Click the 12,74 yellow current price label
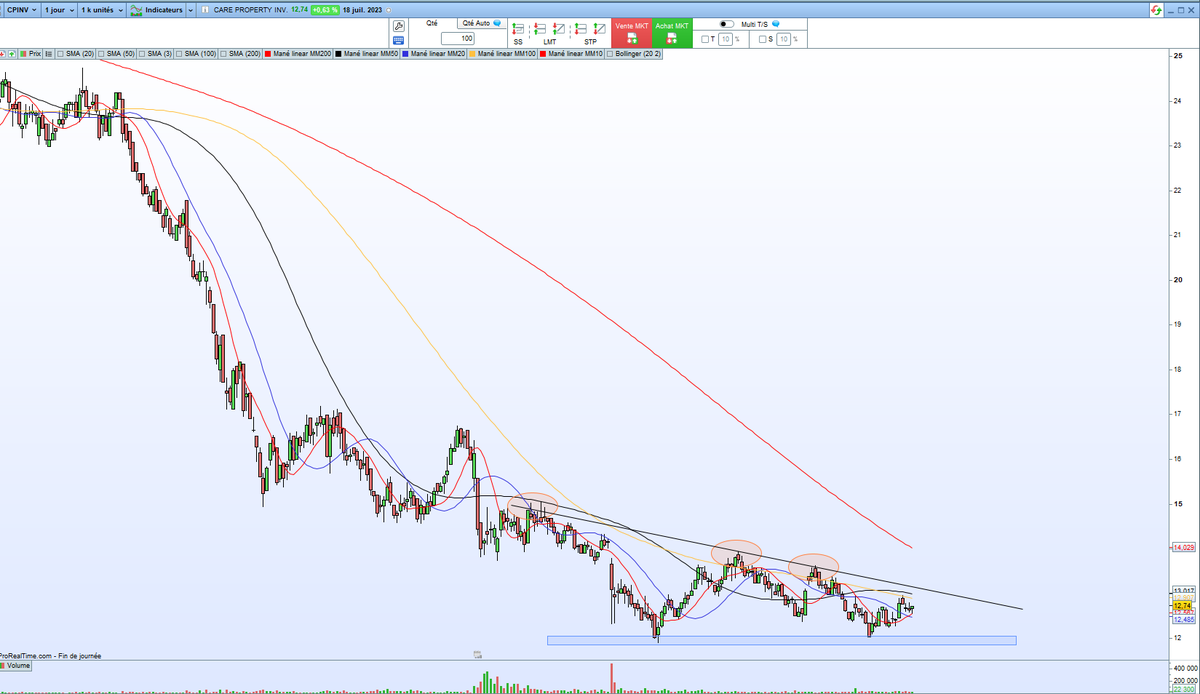This screenshot has width=1200, height=694. click(1181, 606)
